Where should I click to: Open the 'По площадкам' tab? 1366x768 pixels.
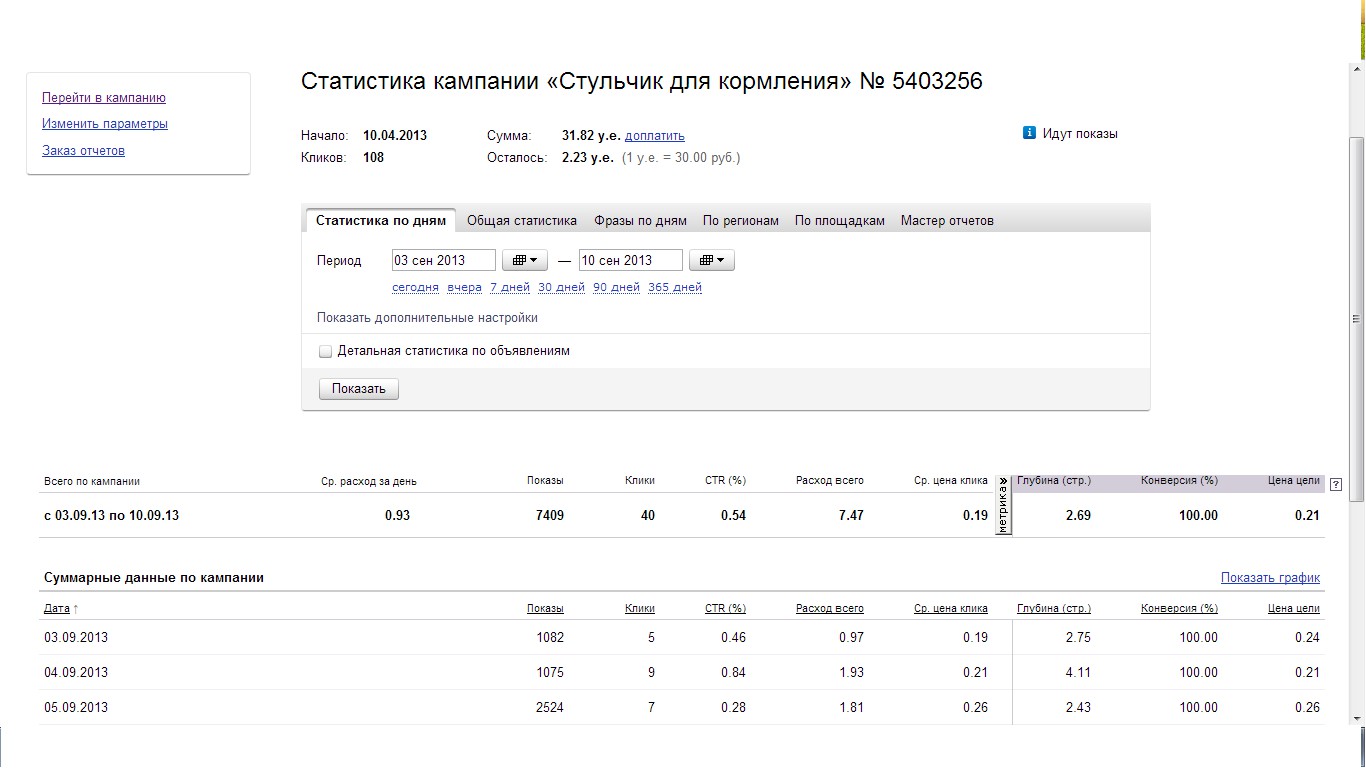(840, 221)
